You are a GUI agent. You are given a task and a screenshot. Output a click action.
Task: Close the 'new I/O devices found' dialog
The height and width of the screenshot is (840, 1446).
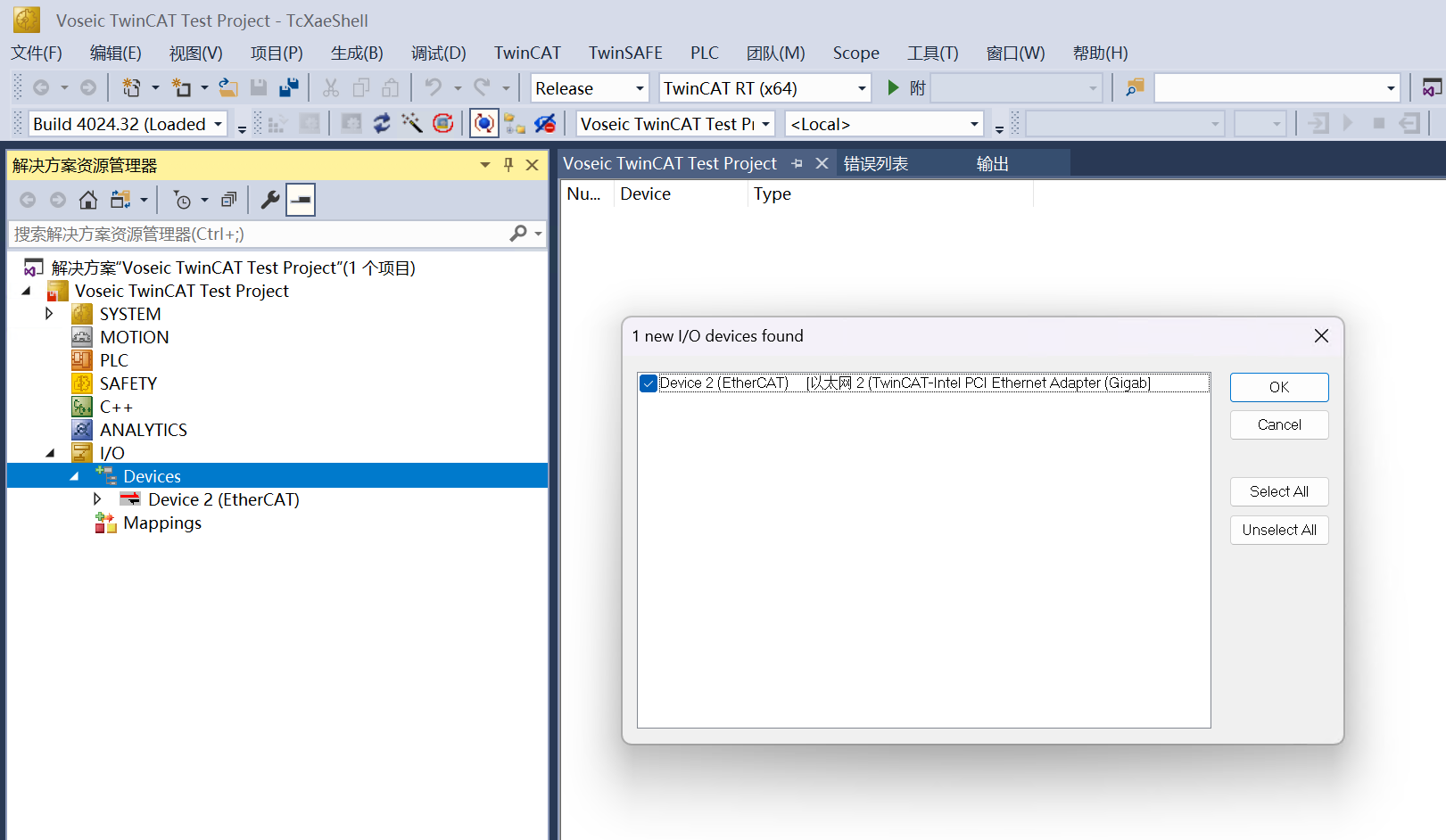(1321, 335)
